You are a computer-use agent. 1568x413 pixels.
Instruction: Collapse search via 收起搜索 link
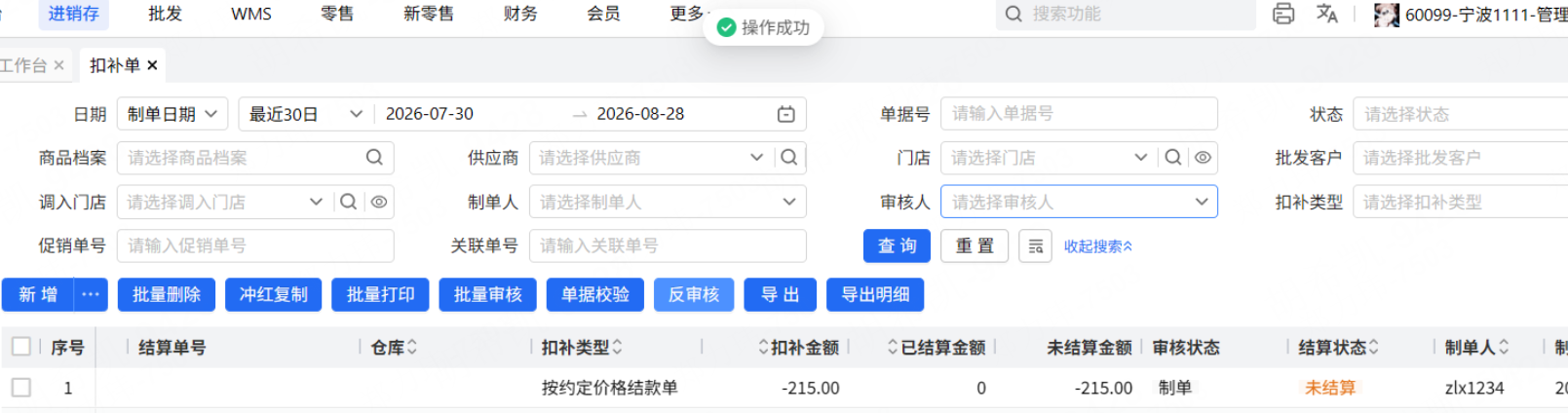point(1097,246)
